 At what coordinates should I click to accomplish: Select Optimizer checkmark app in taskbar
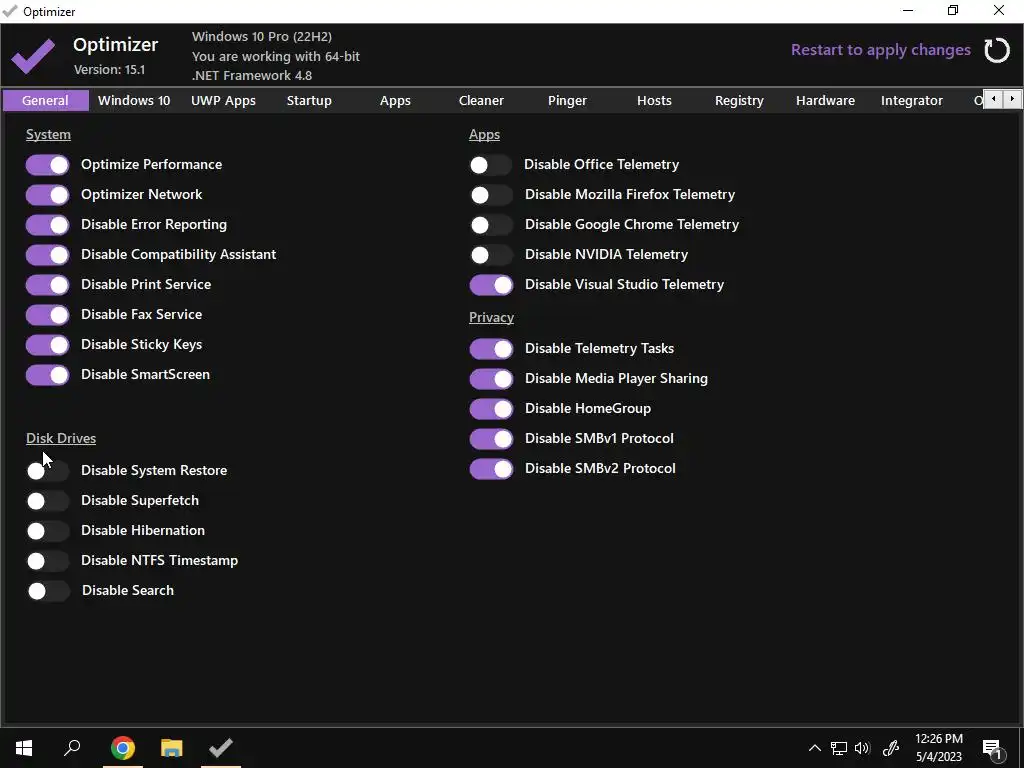(x=221, y=747)
